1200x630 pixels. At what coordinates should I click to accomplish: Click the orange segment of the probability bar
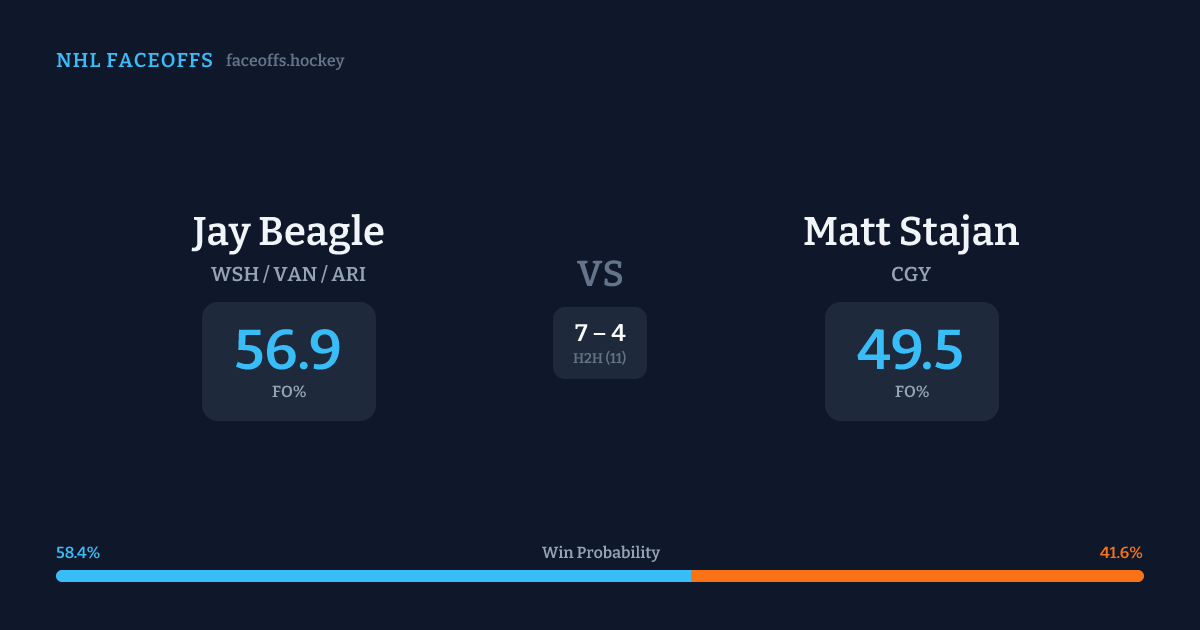click(x=917, y=576)
